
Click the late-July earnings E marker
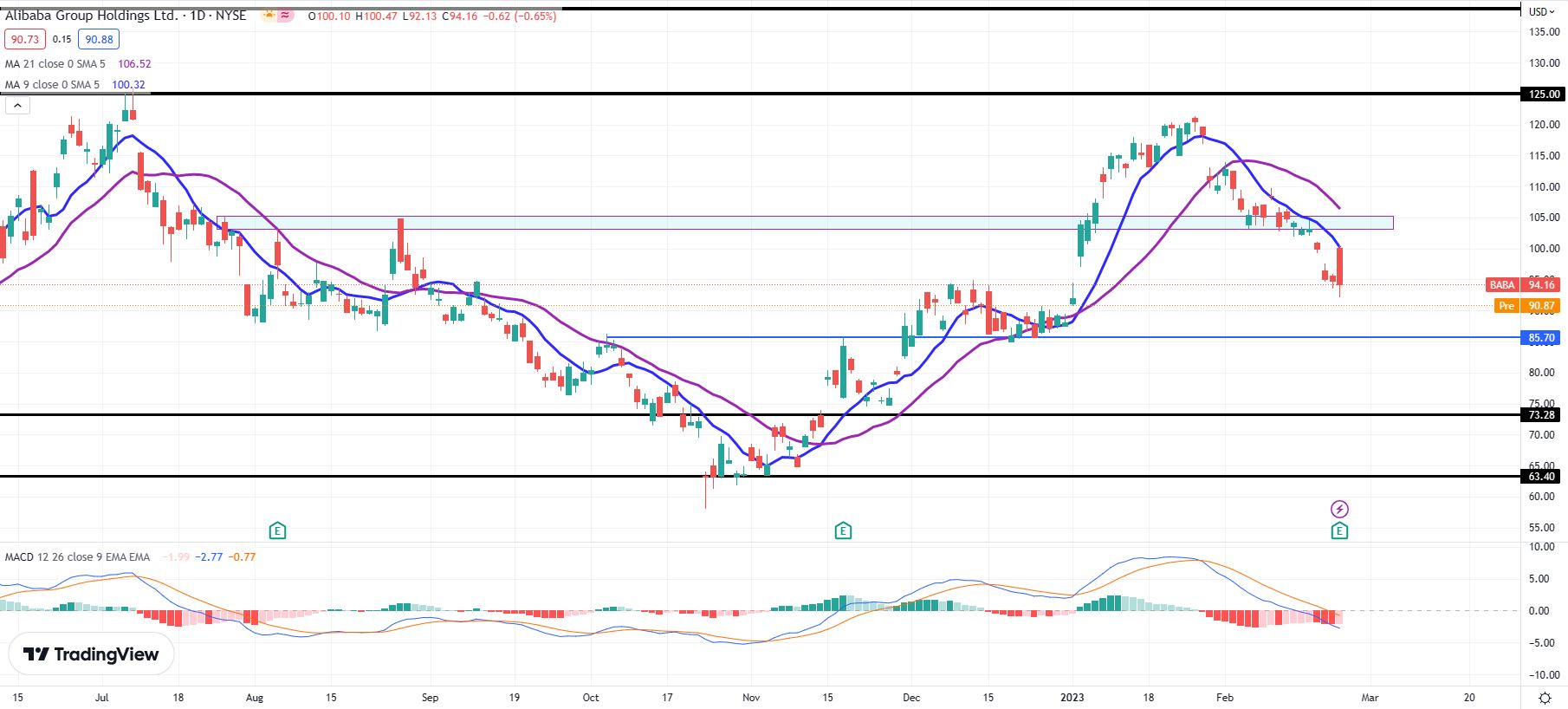coord(277,530)
